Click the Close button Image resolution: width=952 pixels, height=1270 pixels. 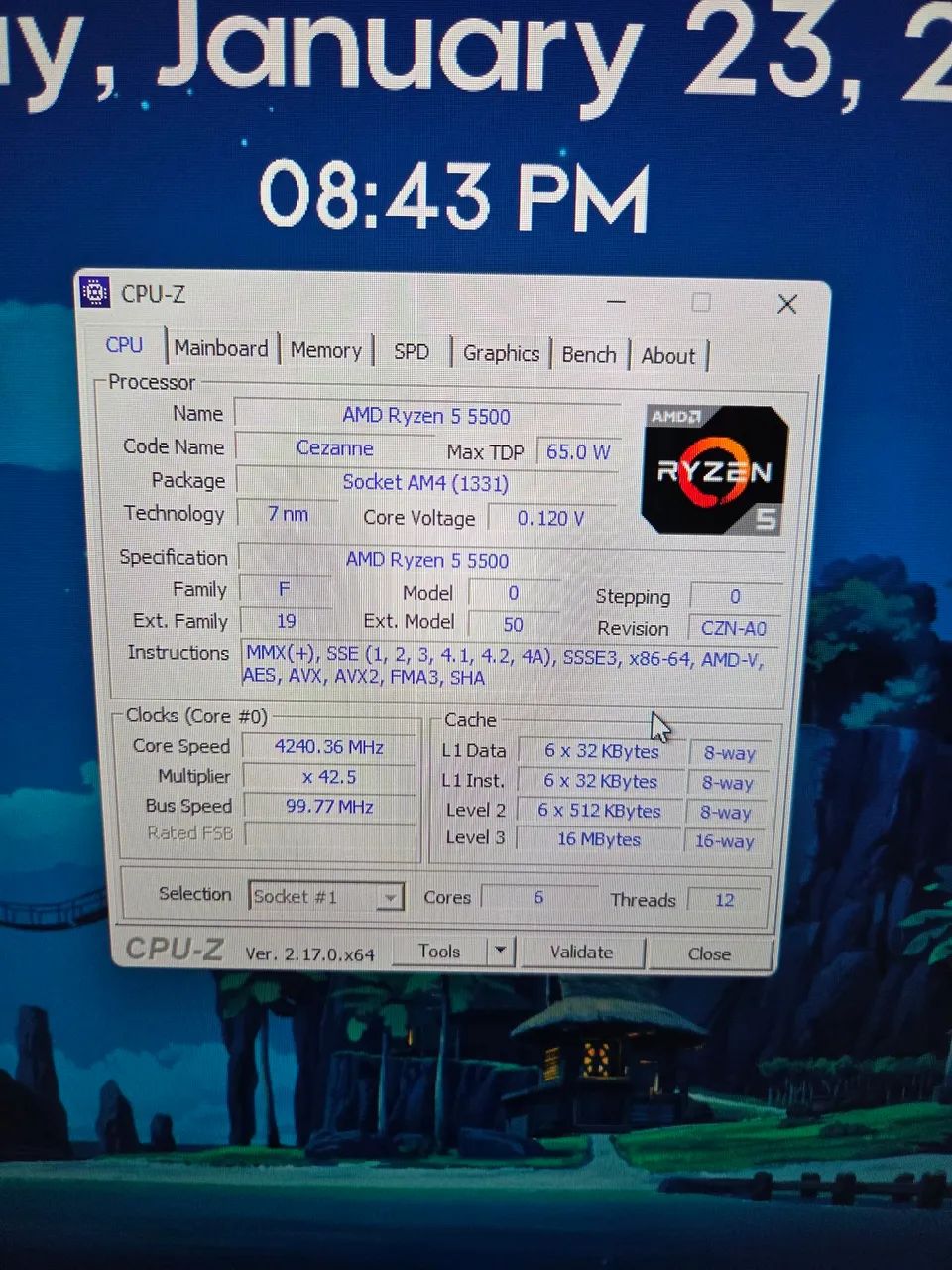pos(710,953)
